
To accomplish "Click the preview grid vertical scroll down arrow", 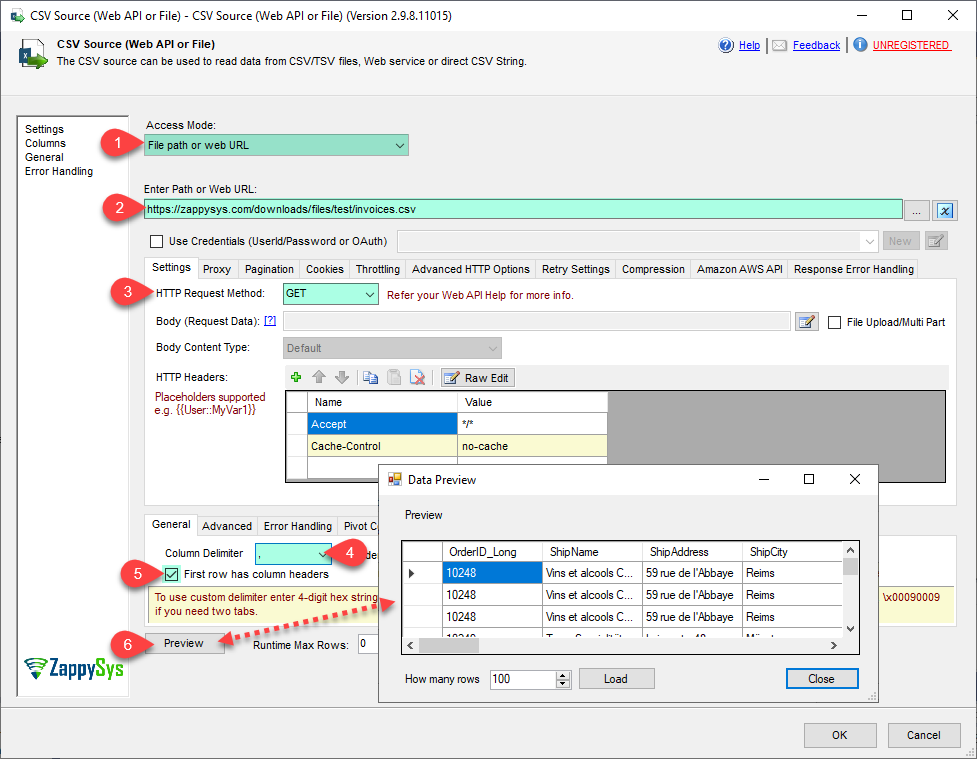I will click(x=851, y=629).
